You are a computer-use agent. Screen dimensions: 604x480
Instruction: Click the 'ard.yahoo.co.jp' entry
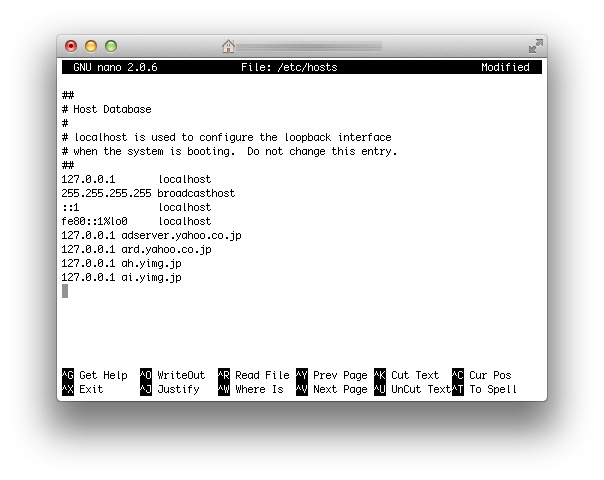[x=136, y=249]
